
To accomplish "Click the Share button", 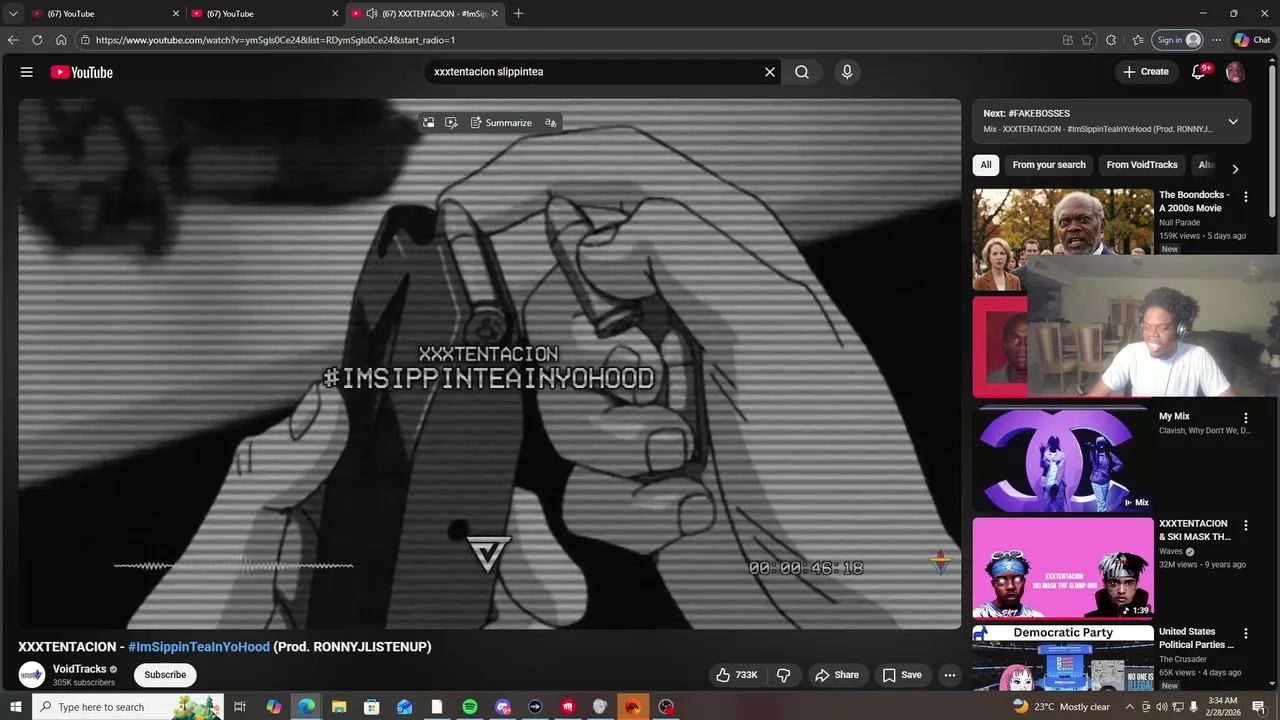I will [837, 675].
